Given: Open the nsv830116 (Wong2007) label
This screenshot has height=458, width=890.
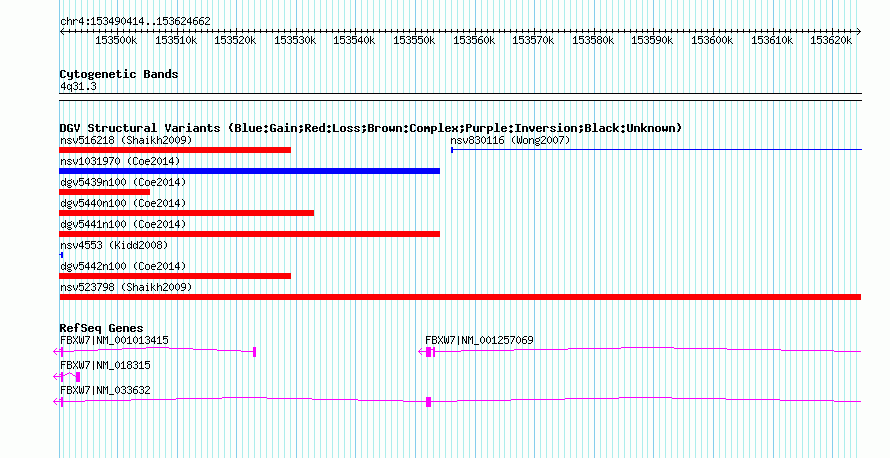Looking at the screenshot, I should point(510,140).
